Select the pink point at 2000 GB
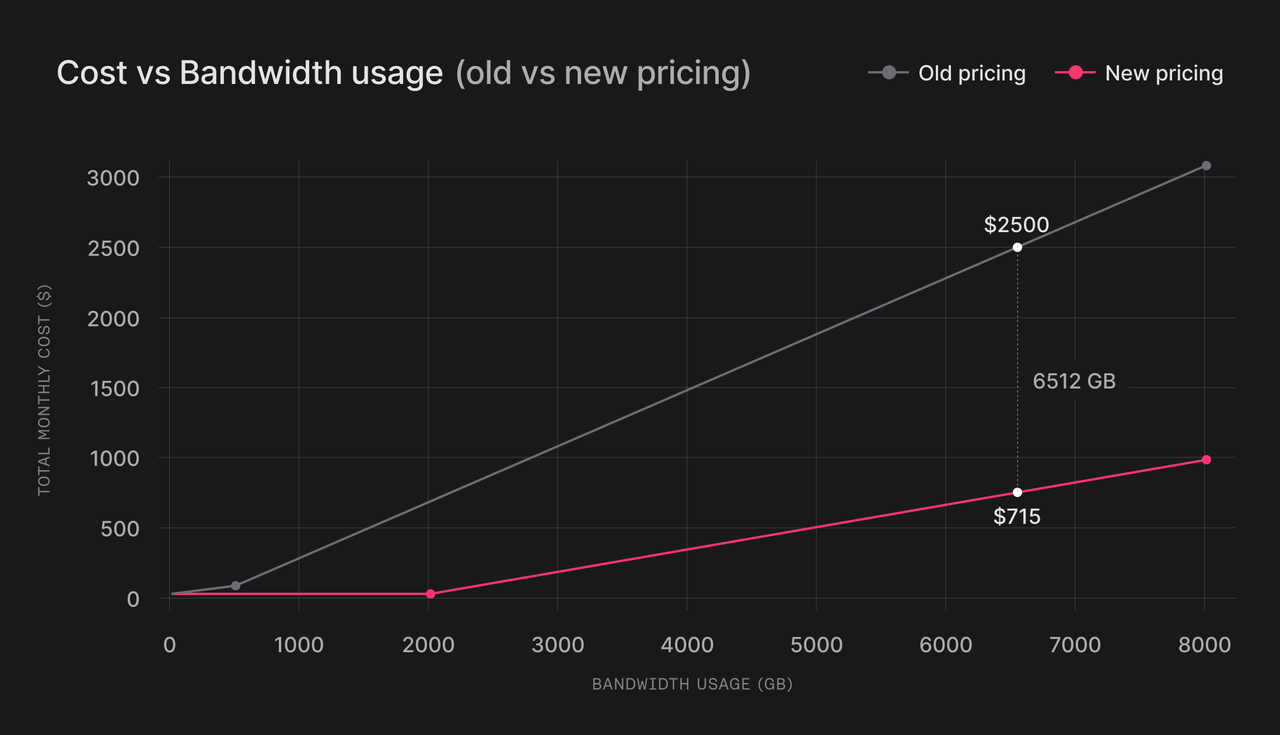Screen dimensions: 1280x735 [x=430, y=594]
